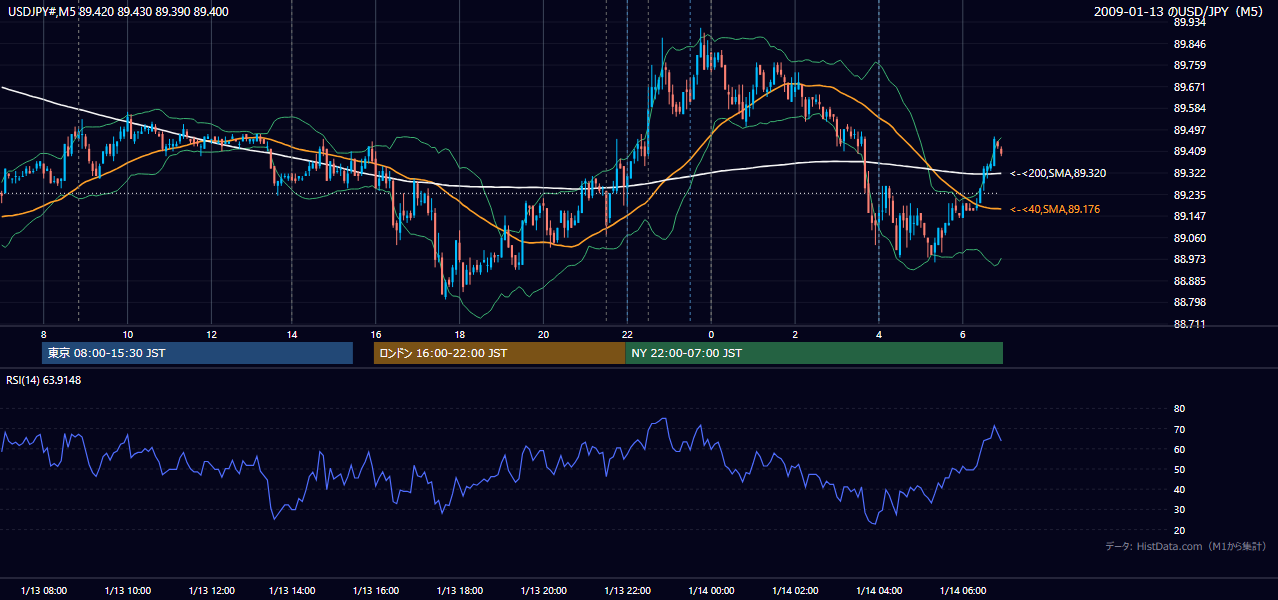1278x600 pixels.
Task: Click price axis label 88.711
Action: pos(1189,324)
